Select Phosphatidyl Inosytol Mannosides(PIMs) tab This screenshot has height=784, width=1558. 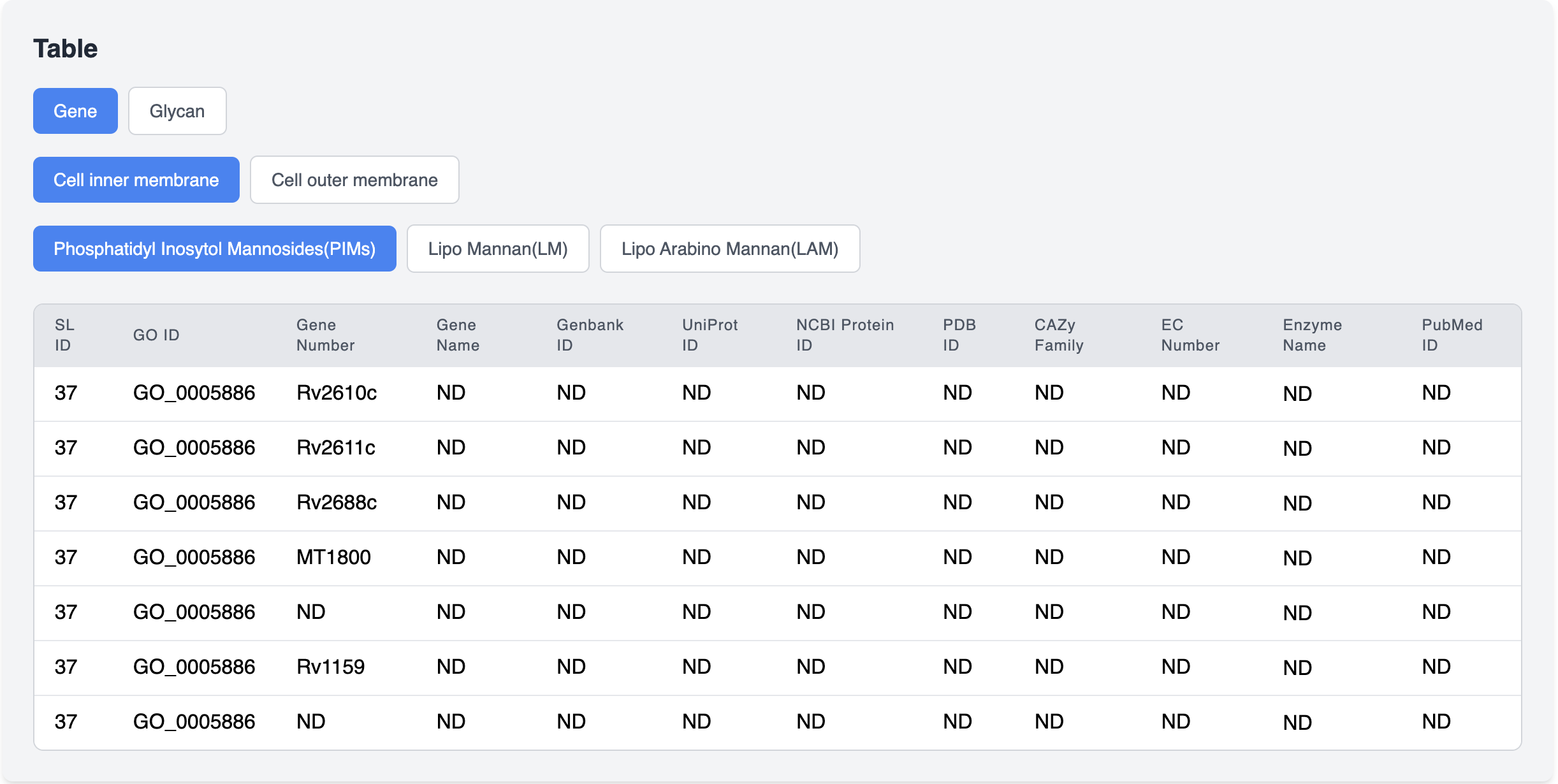215,249
